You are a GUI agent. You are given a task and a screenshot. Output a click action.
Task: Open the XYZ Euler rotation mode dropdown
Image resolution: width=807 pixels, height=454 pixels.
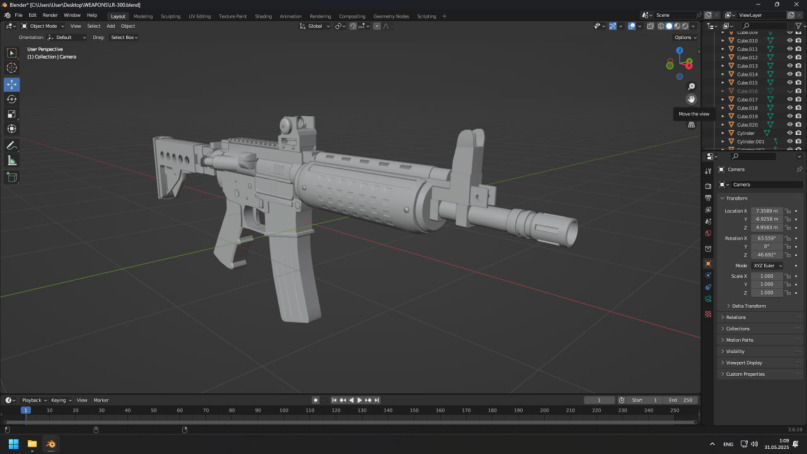coord(766,265)
